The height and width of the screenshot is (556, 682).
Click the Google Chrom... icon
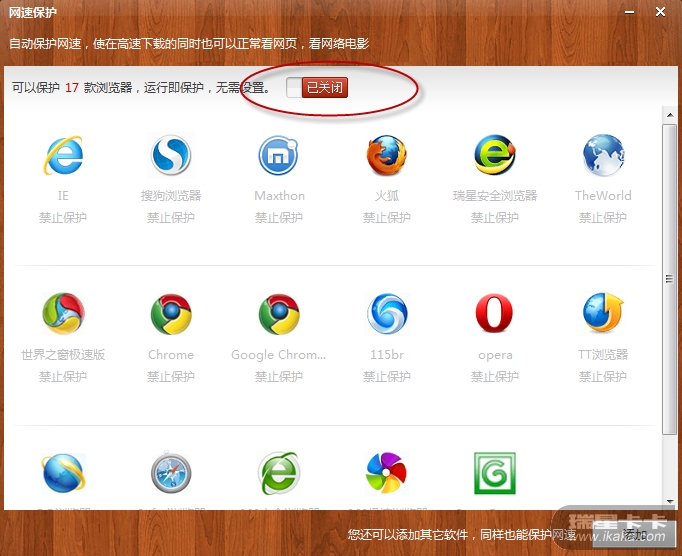point(279,314)
